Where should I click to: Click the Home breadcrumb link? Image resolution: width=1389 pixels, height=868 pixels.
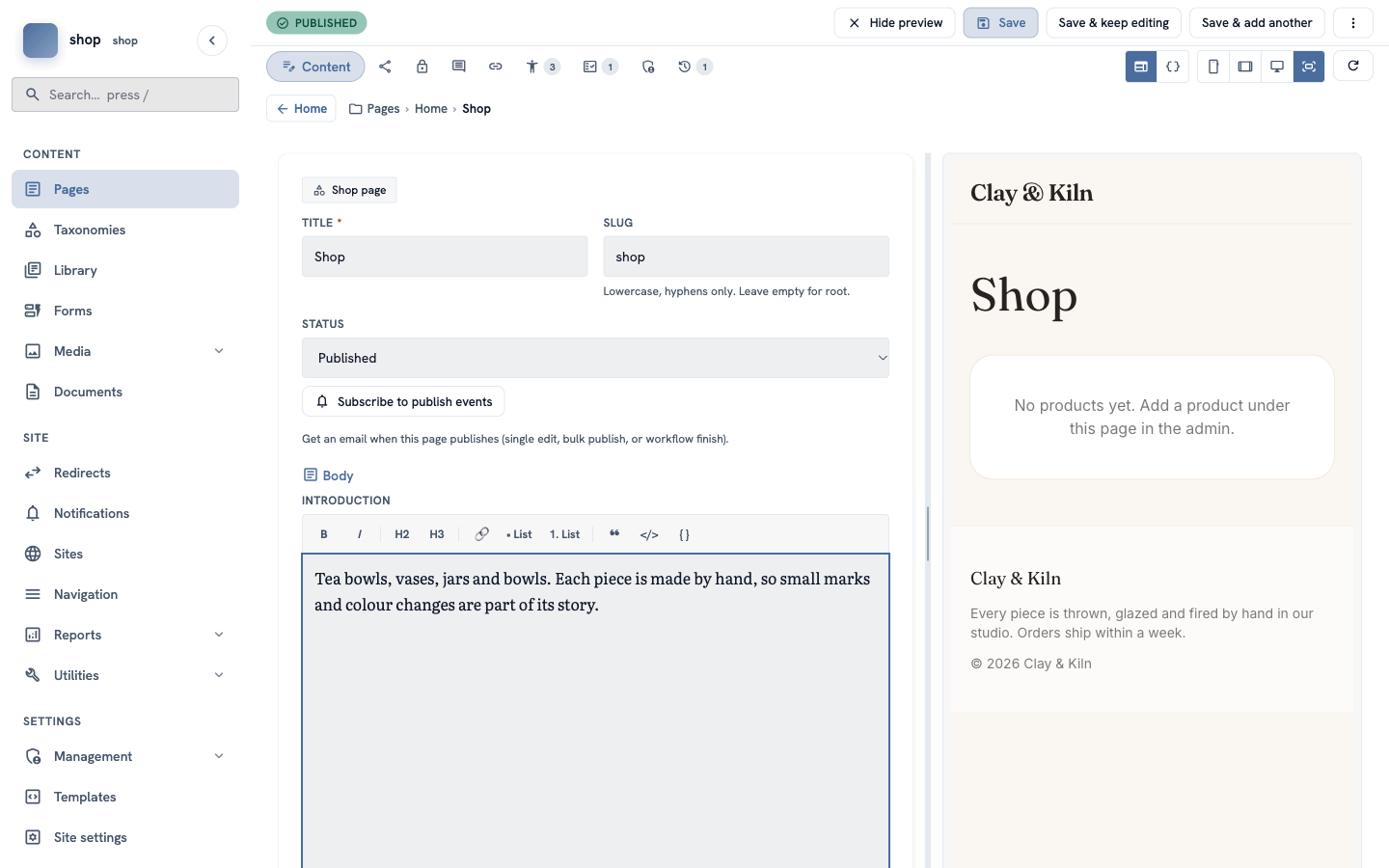pyautogui.click(x=431, y=109)
